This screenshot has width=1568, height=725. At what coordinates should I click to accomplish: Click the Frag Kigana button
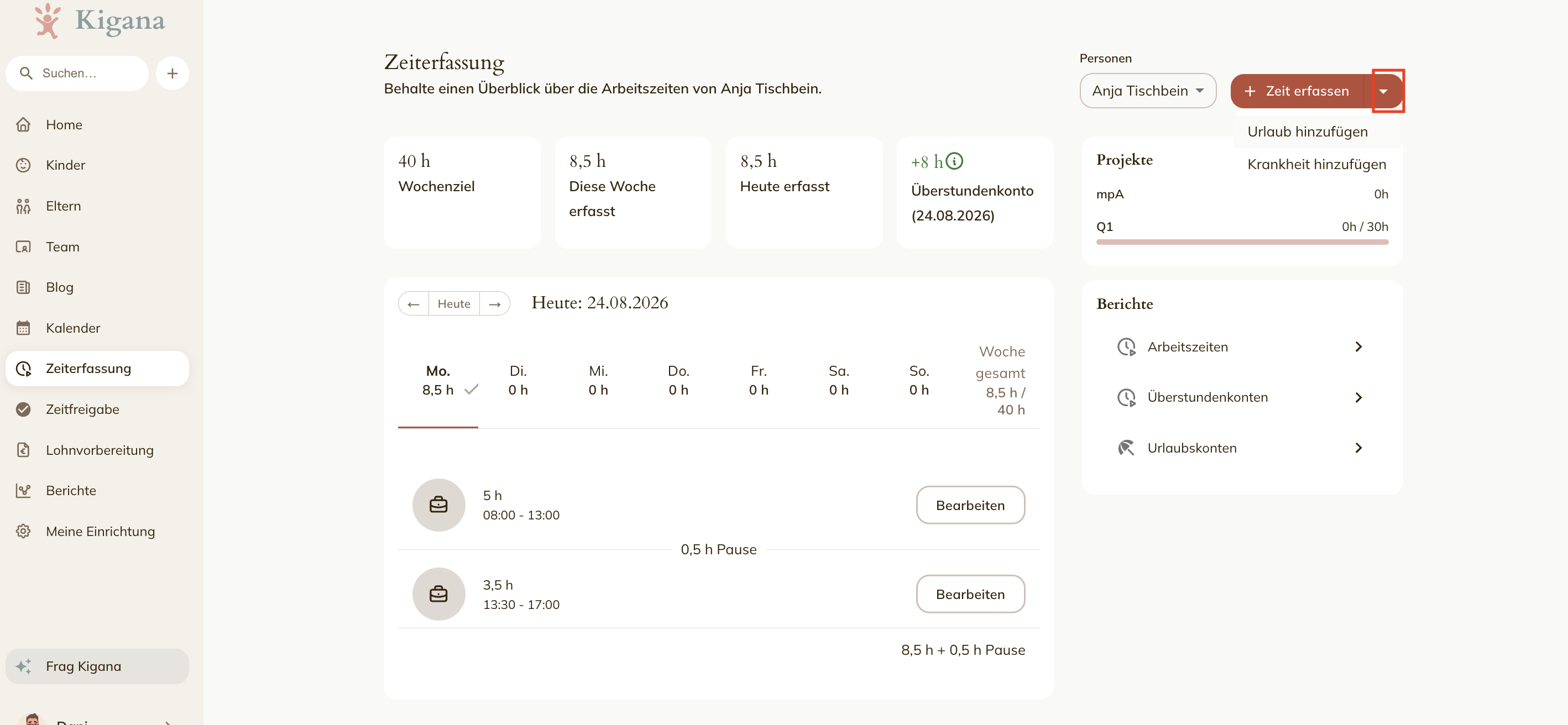coord(97,666)
